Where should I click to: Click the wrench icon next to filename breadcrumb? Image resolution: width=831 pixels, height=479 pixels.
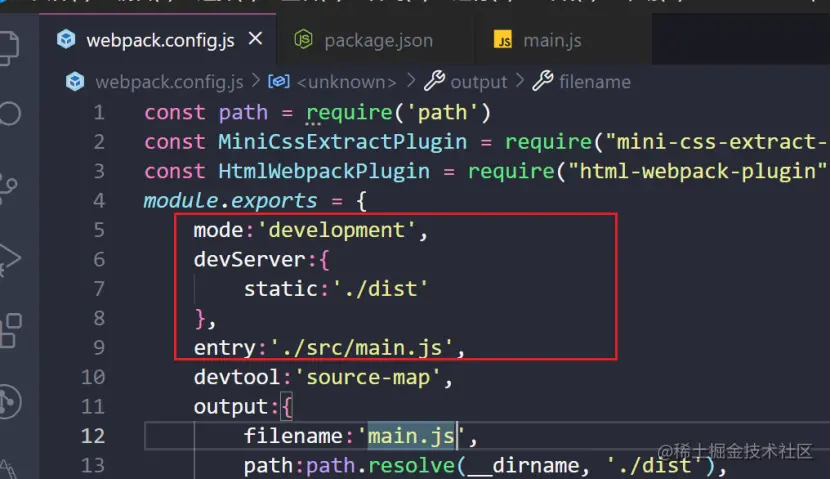[x=543, y=81]
